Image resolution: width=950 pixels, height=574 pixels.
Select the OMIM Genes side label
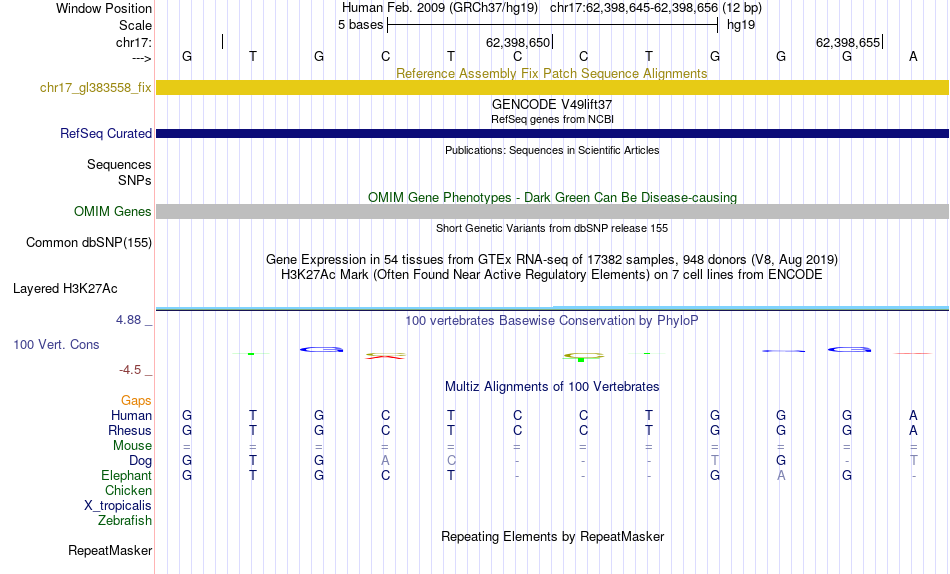pos(113,212)
